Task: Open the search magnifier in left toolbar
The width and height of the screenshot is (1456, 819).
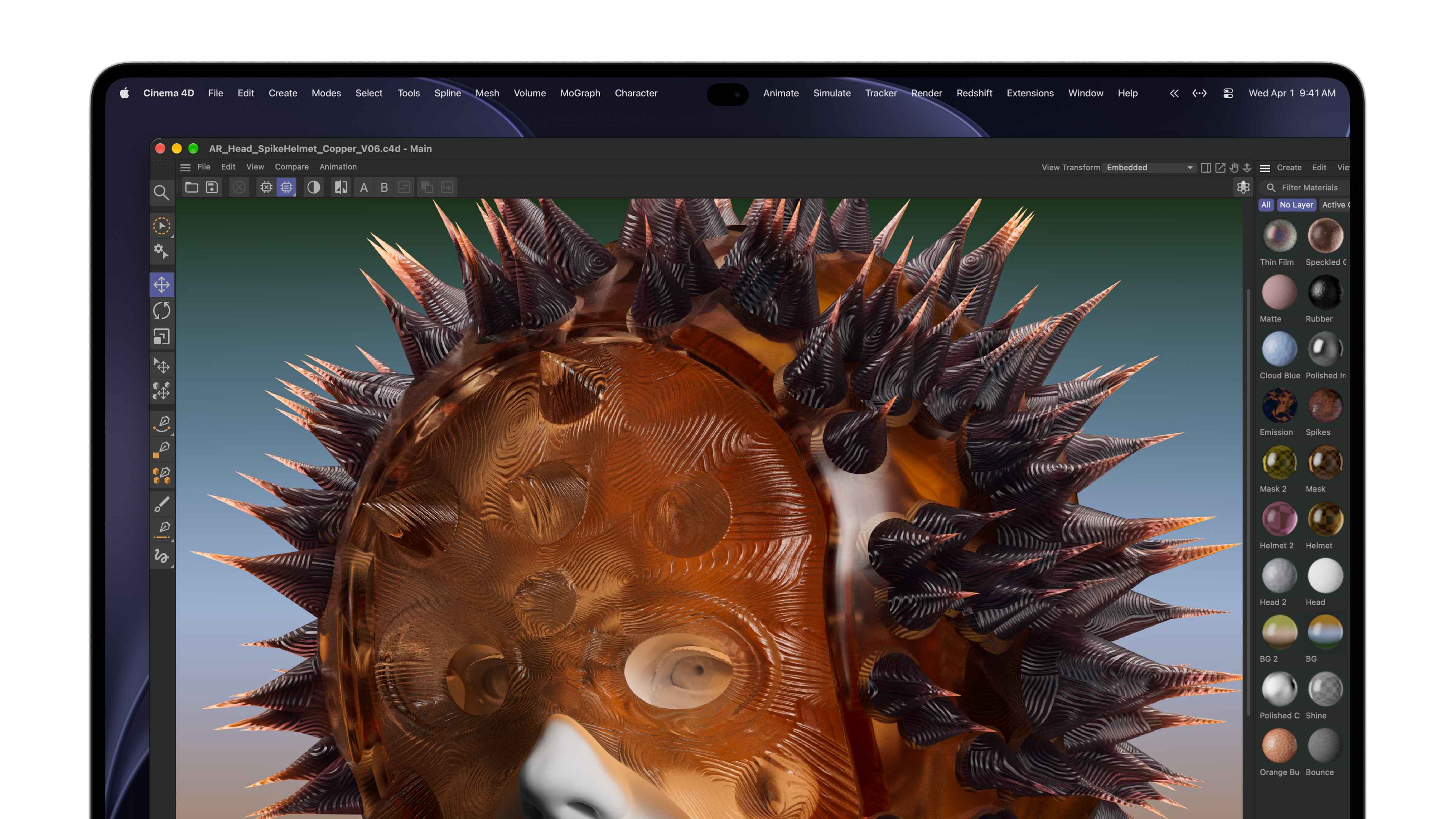Action: 162,193
